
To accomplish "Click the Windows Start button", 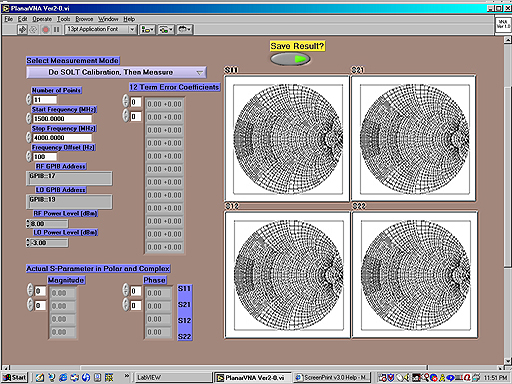I will pyautogui.click(x=15, y=377).
